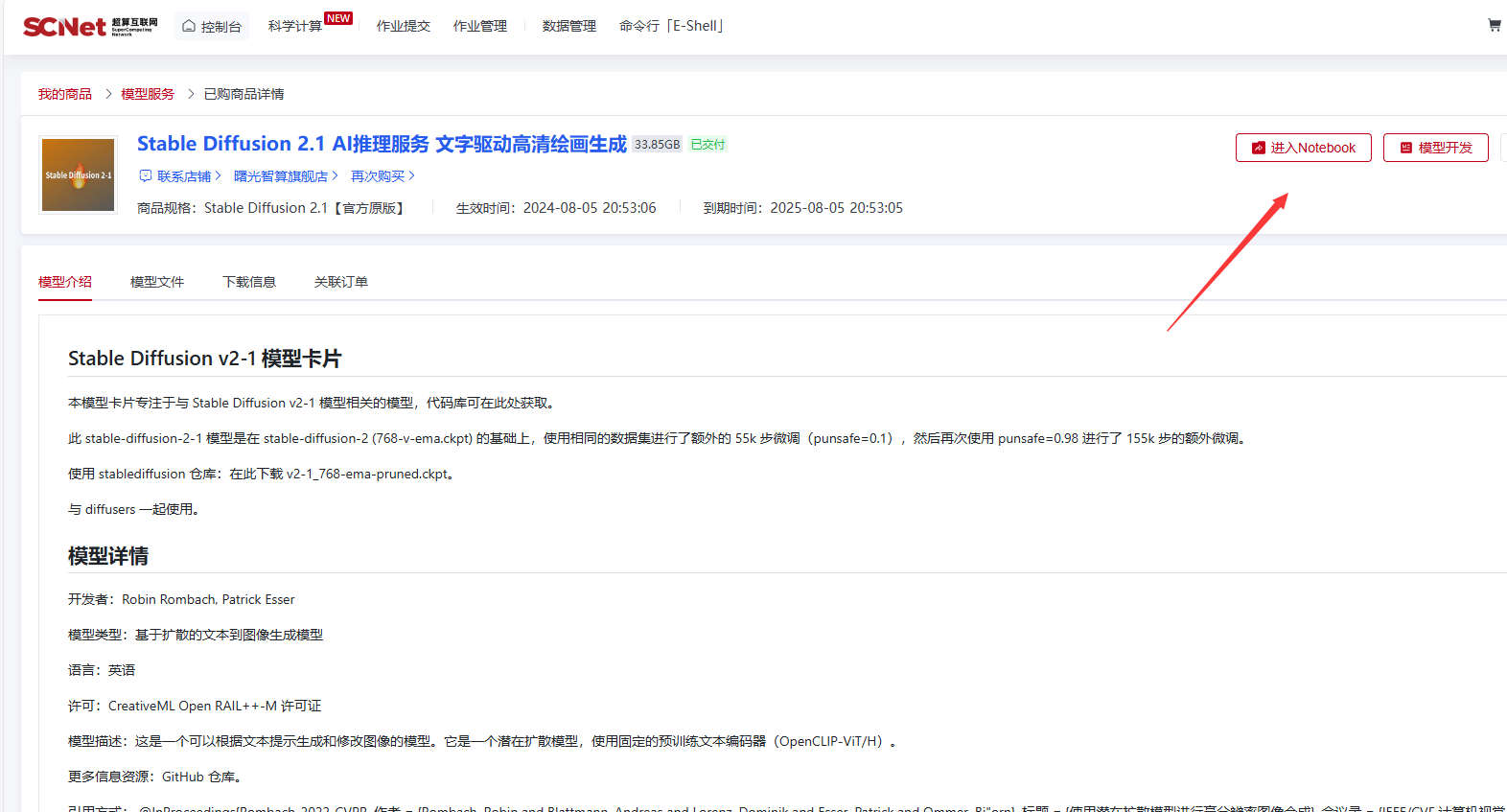Screen dimensions: 1507x812
Task: Switch to the 模型文件 tab
Action: [x=157, y=282]
